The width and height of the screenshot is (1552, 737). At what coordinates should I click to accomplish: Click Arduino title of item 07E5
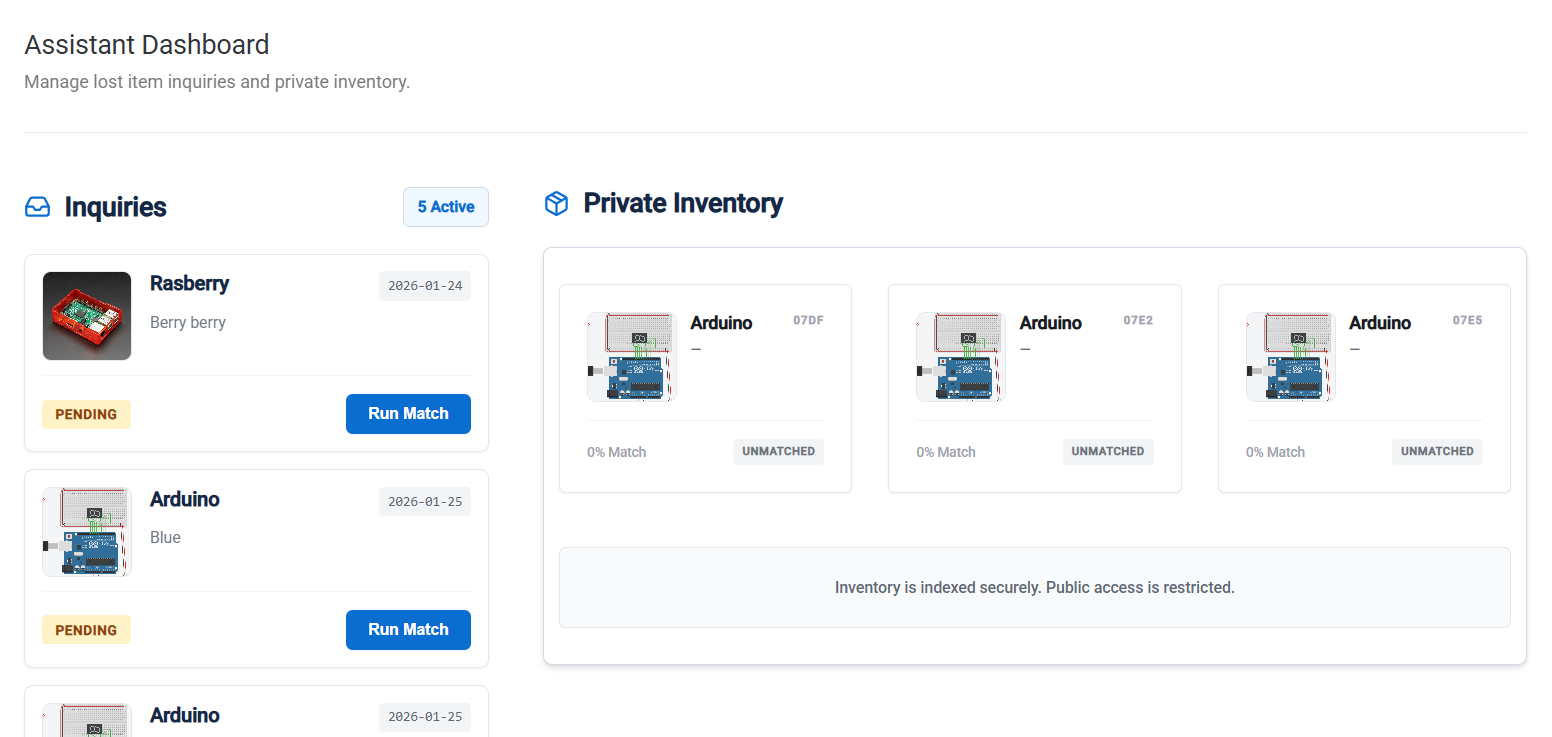1380,323
